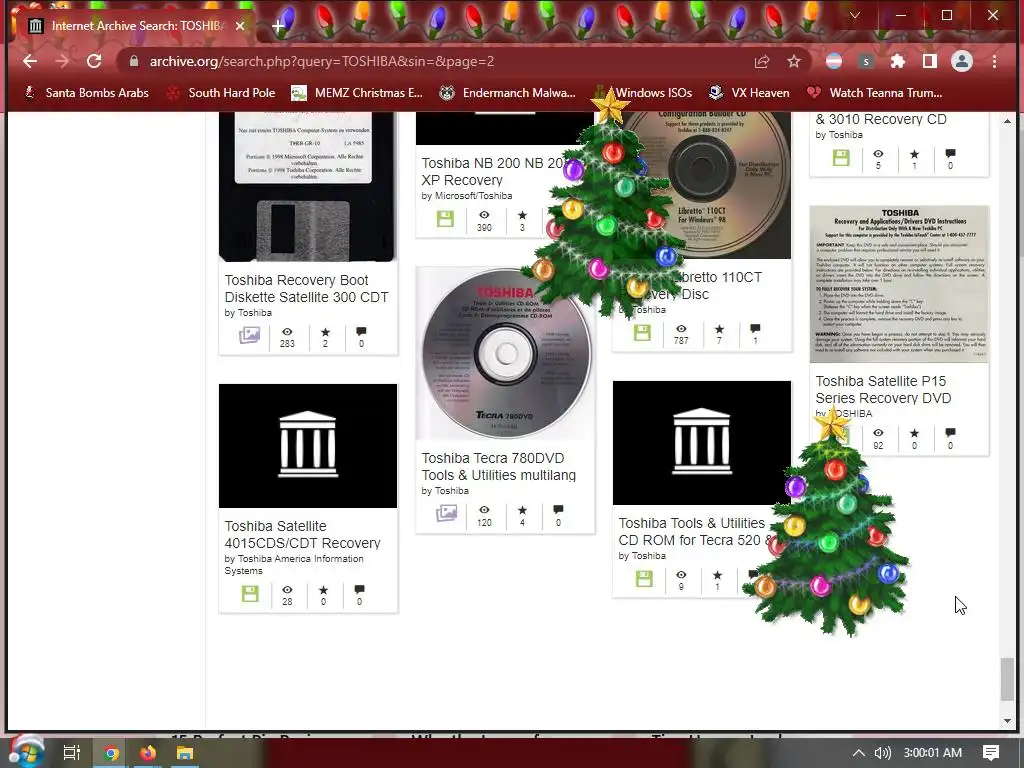This screenshot has width=1024, height=768.
Task: Click the page scrollbar thumb
Action: [x=1008, y=679]
